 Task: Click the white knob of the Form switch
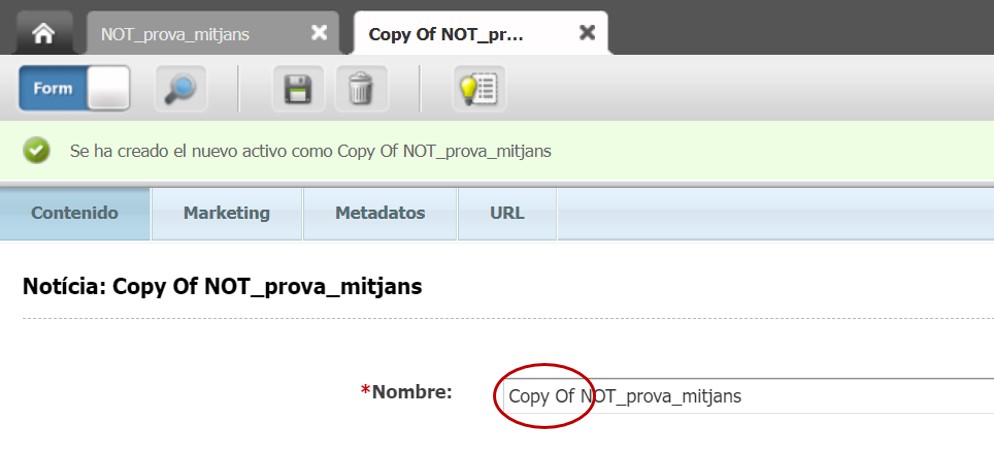[x=108, y=89]
